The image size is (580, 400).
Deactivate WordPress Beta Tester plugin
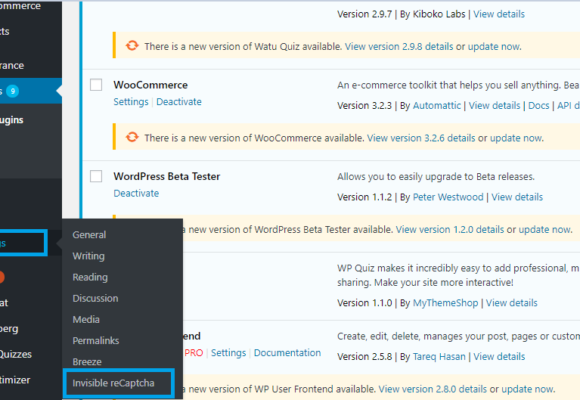pos(136,193)
